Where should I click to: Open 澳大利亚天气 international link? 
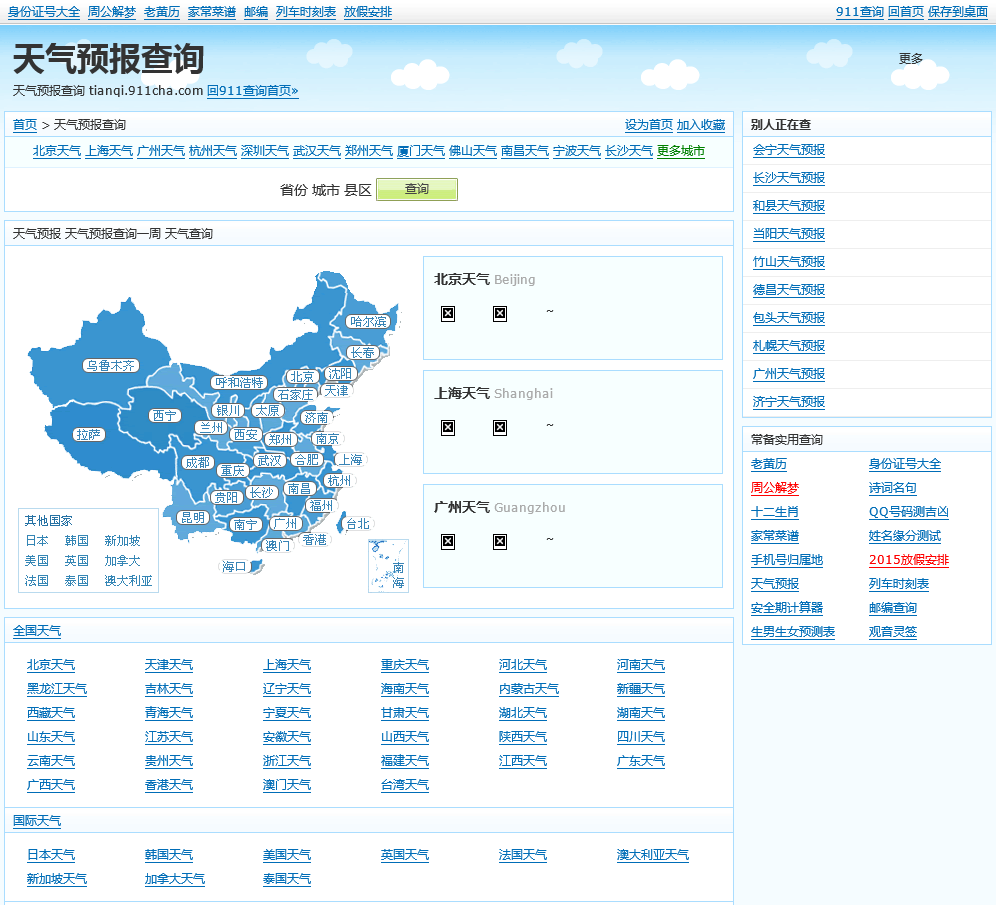[x=652, y=855]
